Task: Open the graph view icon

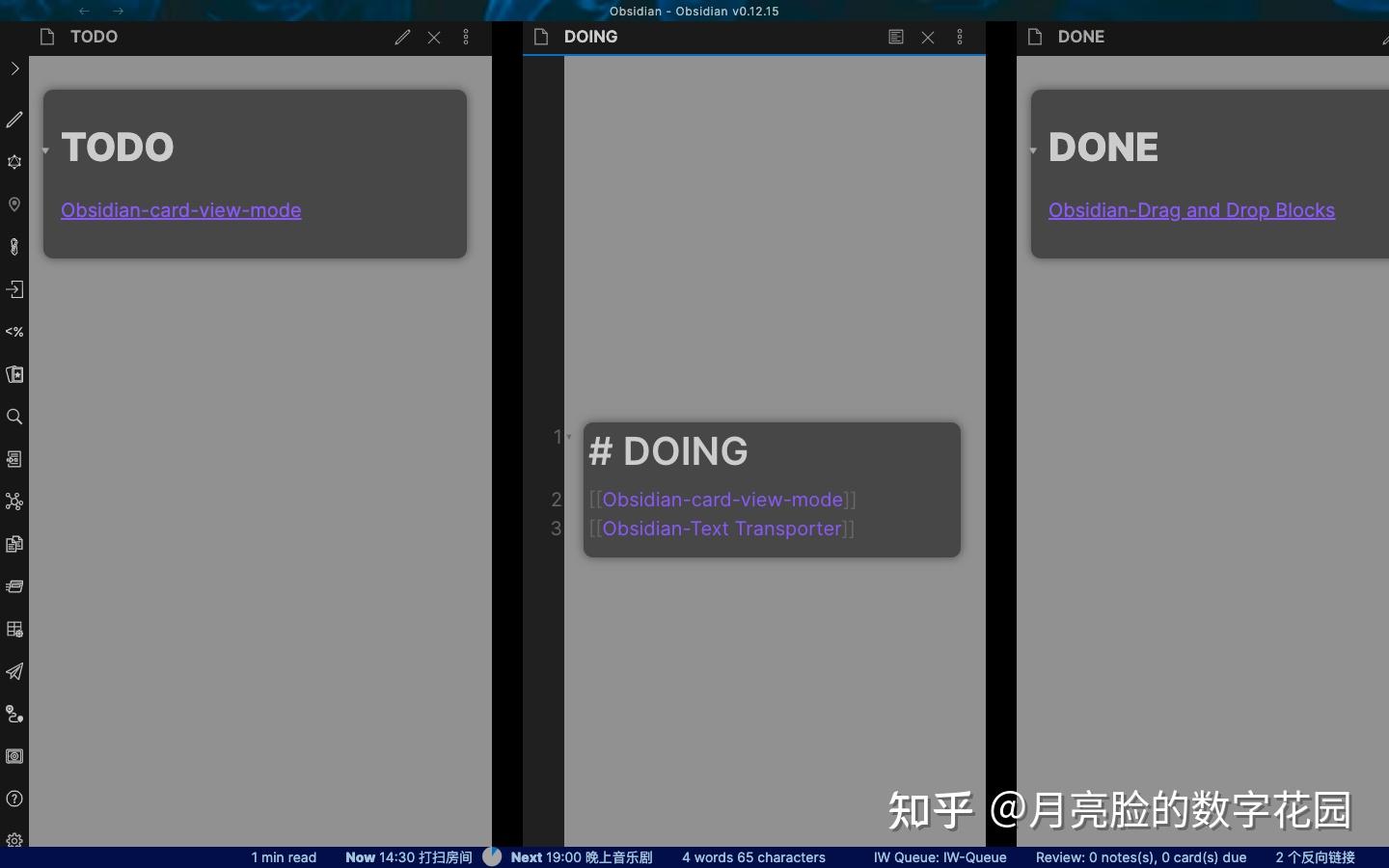Action: pos(14,502)
